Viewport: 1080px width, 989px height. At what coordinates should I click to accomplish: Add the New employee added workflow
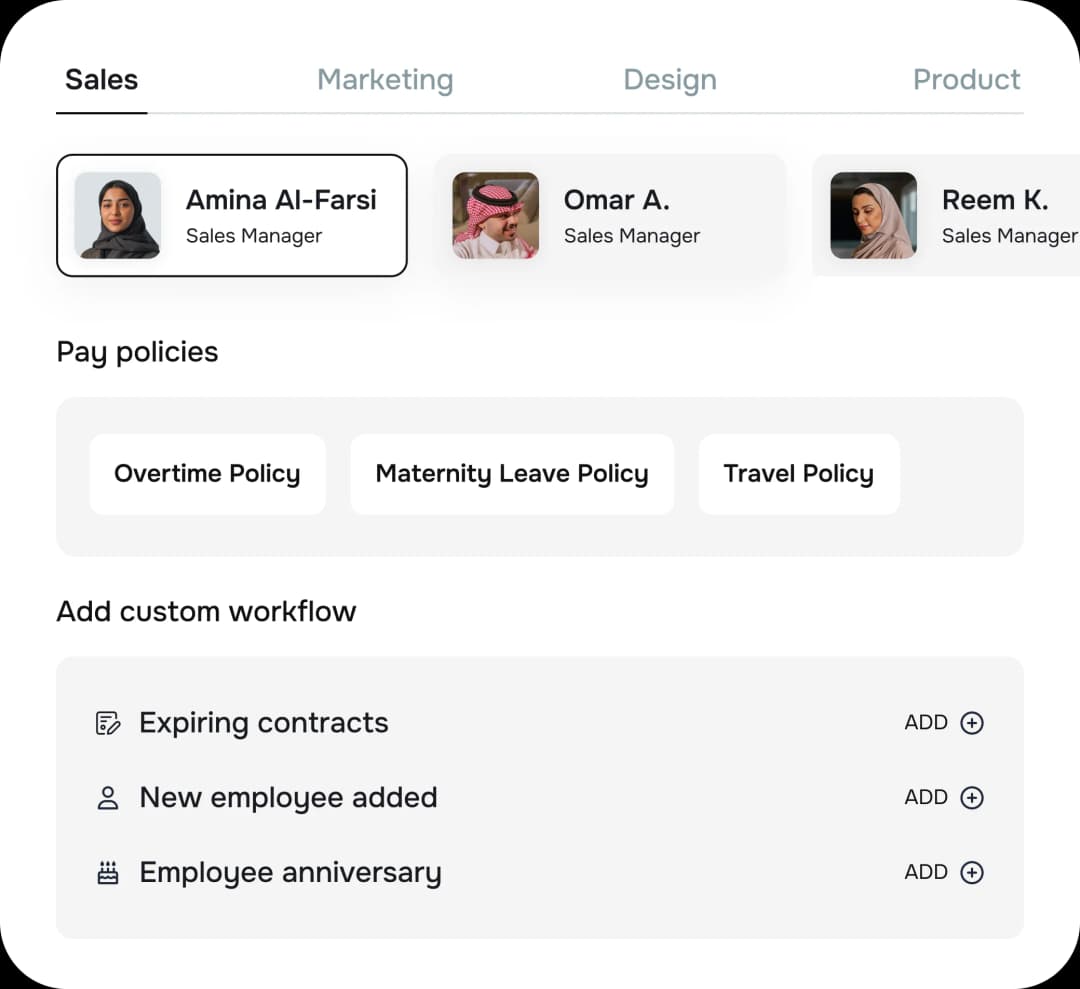[943, 797]
